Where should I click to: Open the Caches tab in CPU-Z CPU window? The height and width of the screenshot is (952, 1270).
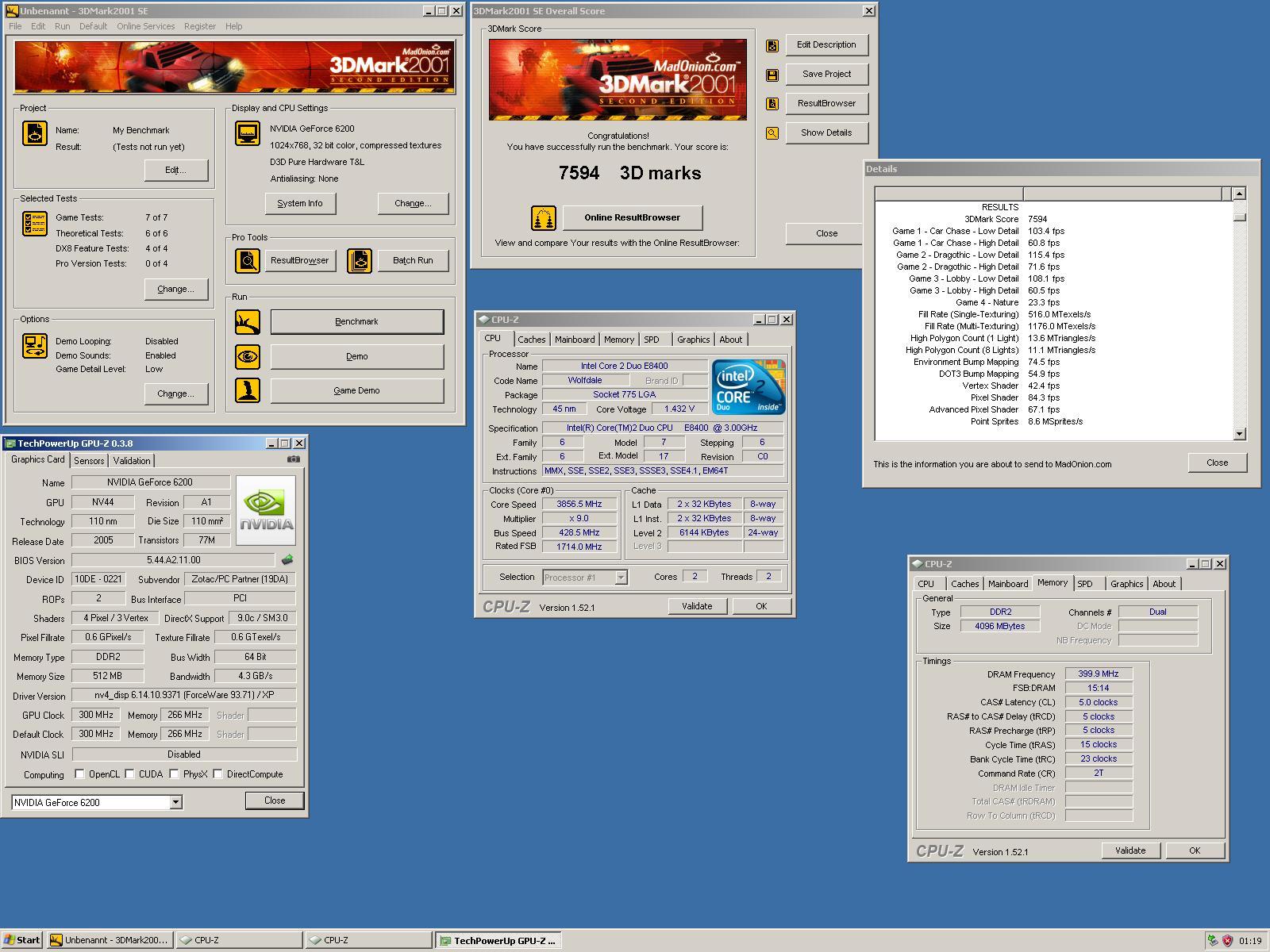tap(532, 340)
